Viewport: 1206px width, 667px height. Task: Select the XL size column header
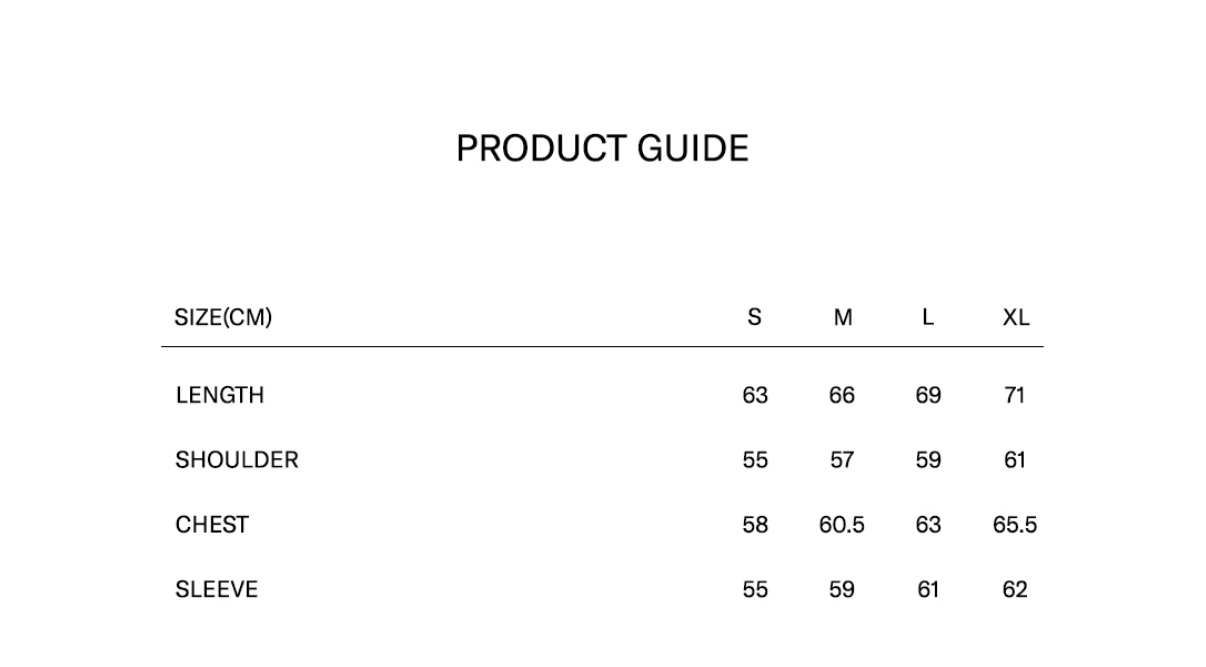coord(1015,318)
